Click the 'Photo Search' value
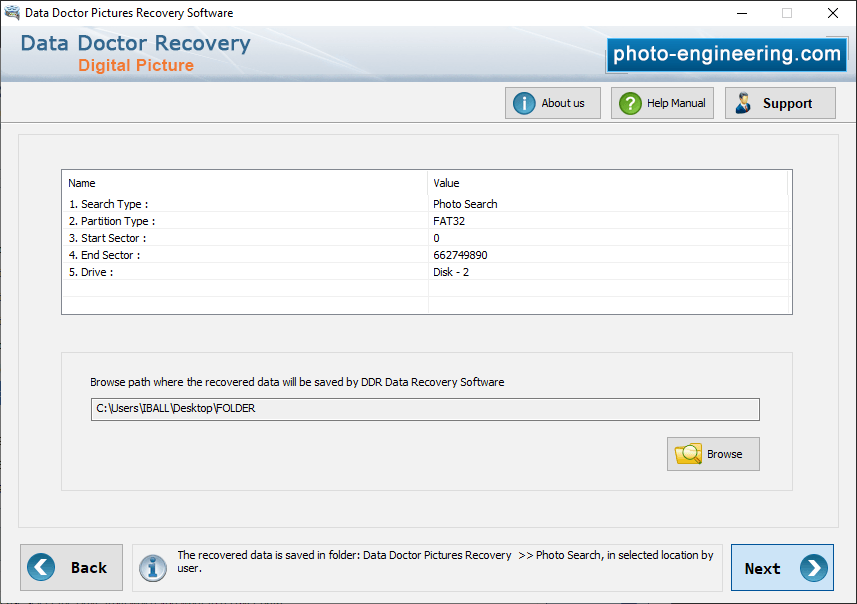This screenshot has height=604, width=857. pyautogui.click(x=465, y=204)
